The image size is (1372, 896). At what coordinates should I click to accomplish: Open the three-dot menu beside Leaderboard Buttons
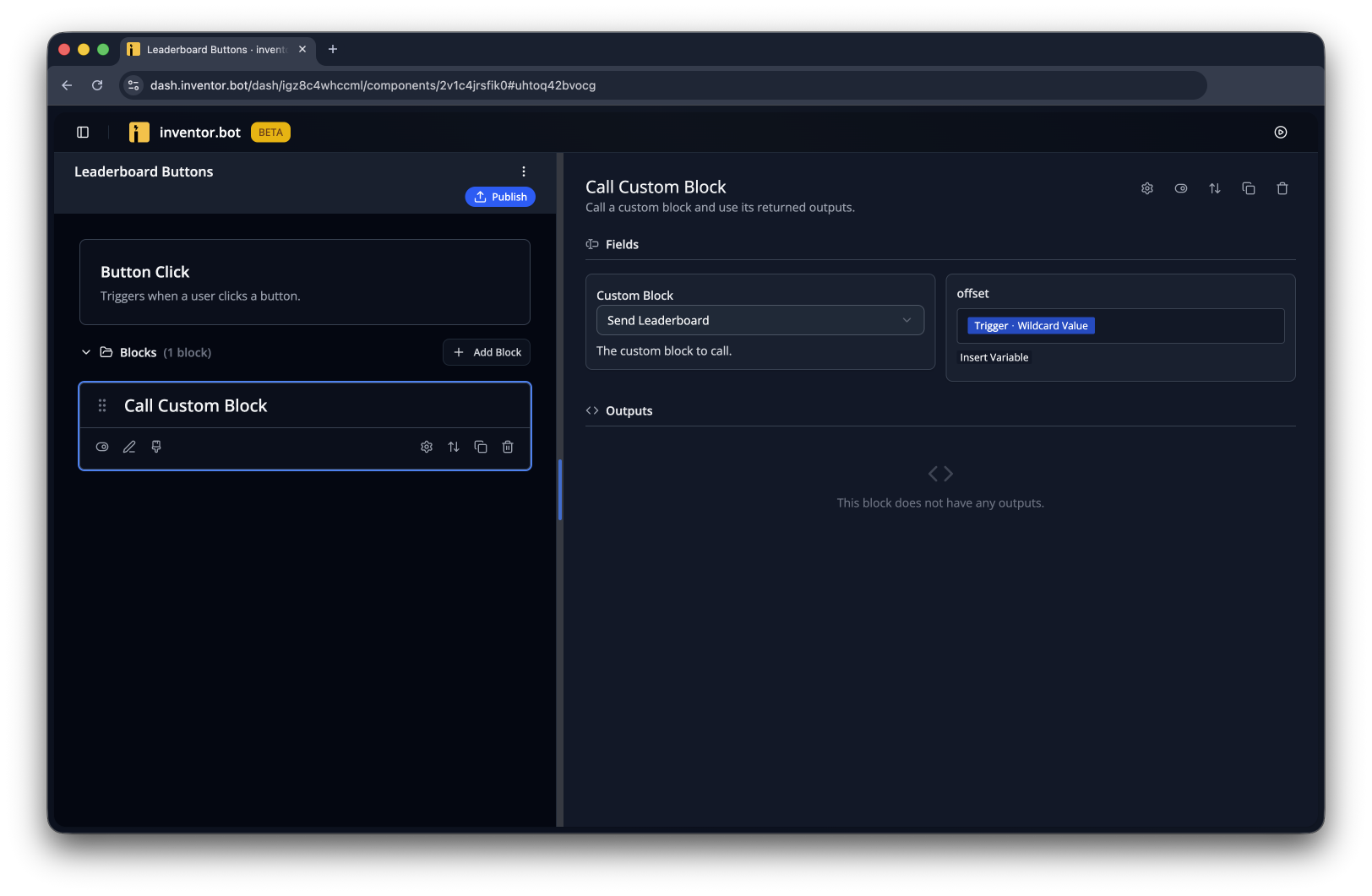pos(524,171)
